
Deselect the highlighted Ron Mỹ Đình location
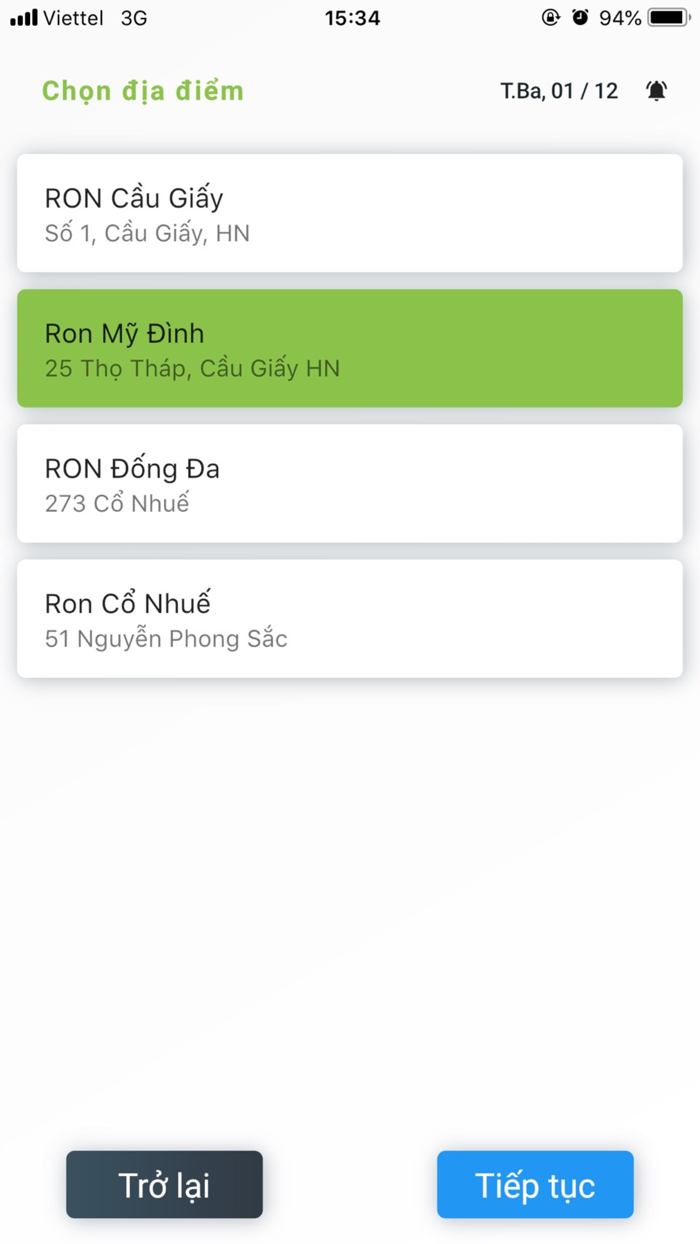[348, 348]
